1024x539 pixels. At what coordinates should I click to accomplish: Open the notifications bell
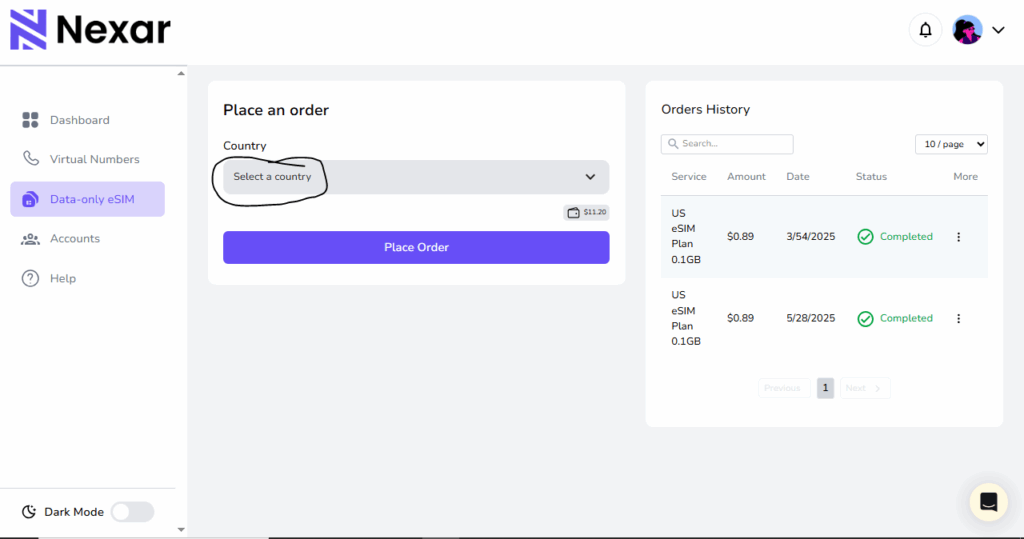(925, 30)
